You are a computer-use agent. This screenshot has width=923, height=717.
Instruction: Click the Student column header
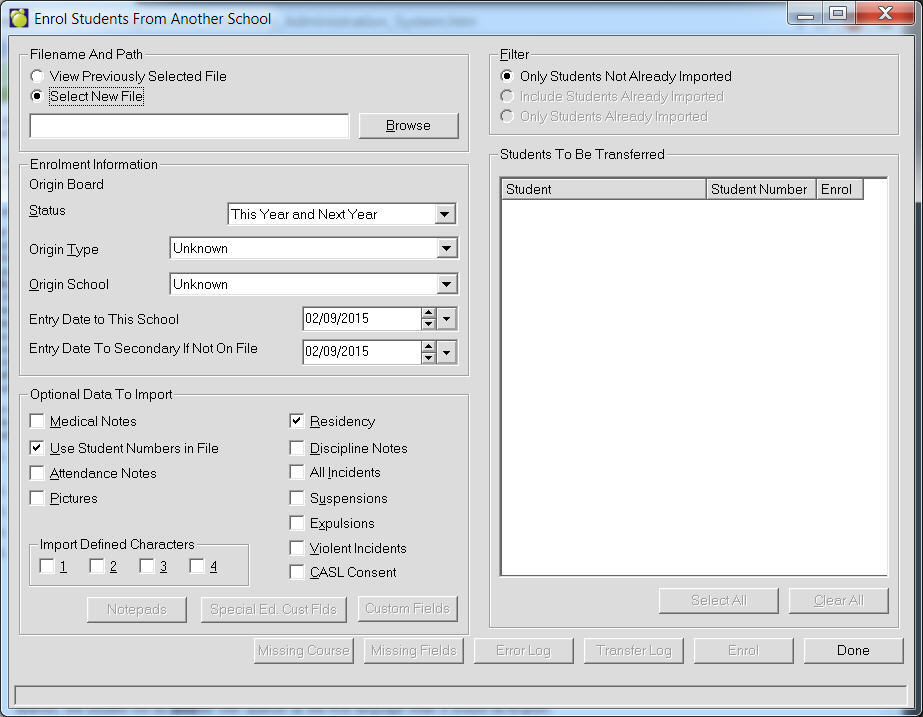tap(603, 189)
